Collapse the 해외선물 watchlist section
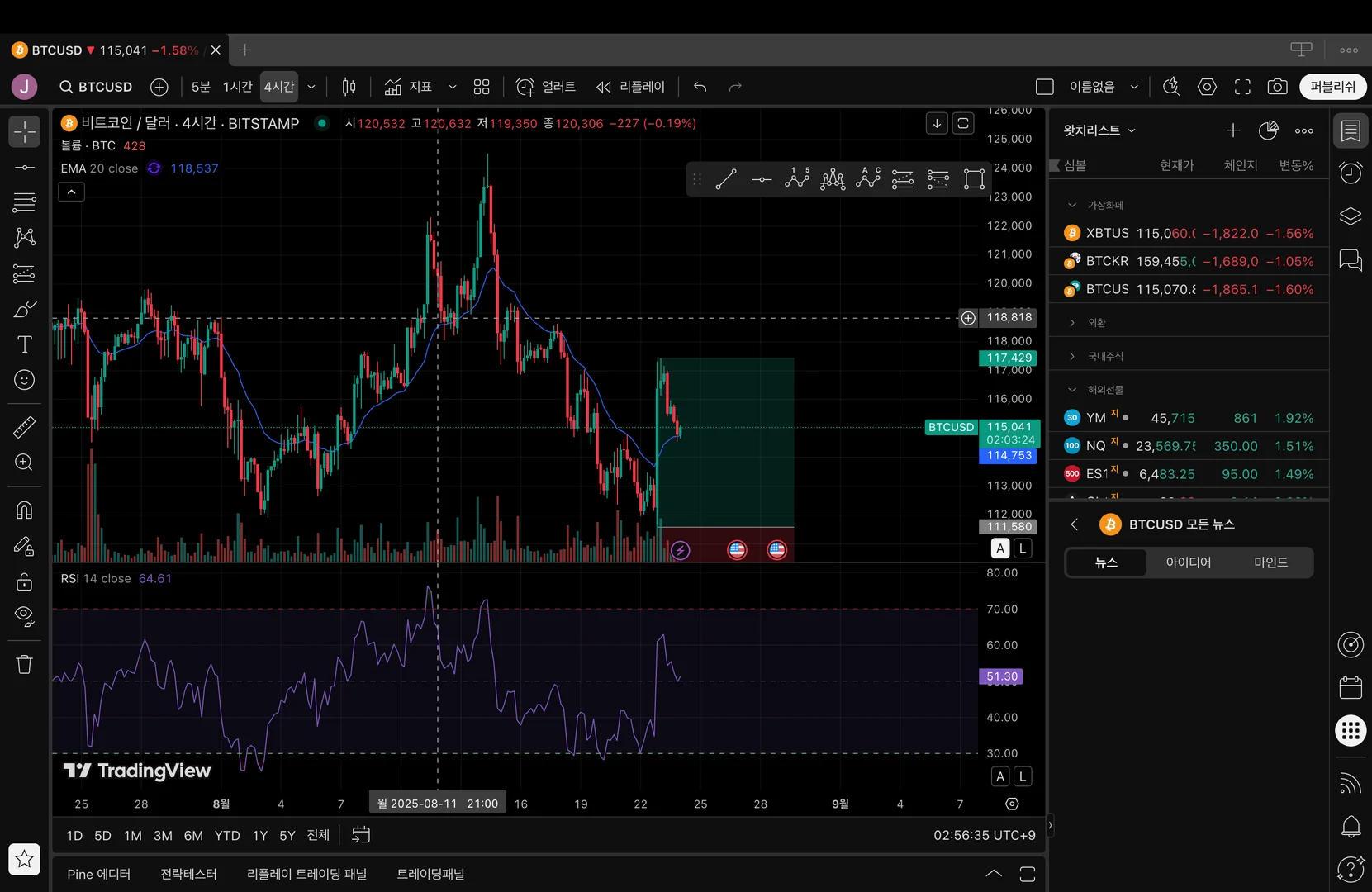This screenshot has width=1372, height=892. coord(1072,390)
